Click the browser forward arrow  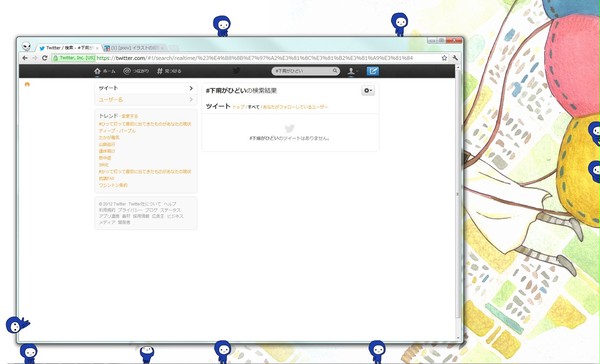[x=35, y=58]
